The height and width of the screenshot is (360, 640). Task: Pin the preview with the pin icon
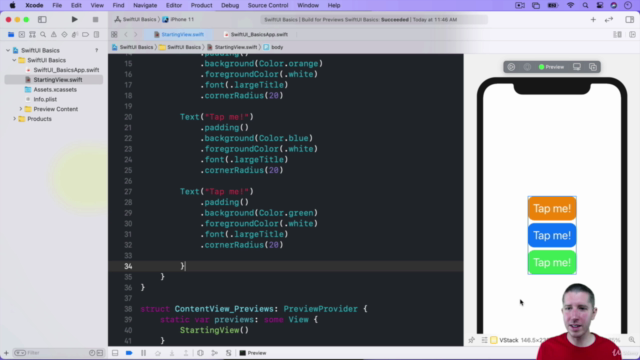pyautogui.click(x=471, y=340)
